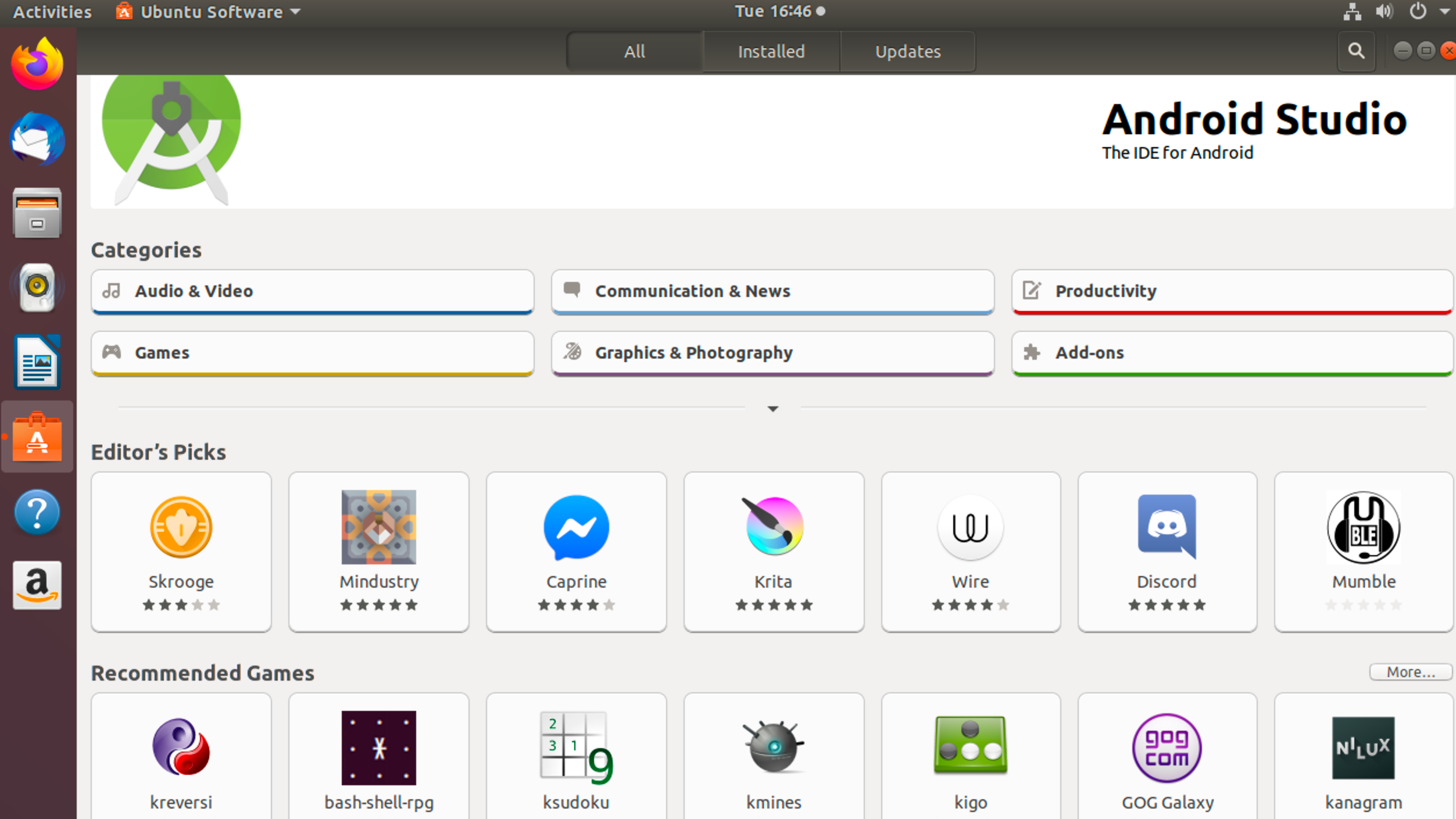Viewport: 1456px width, 819px height.
Task: Click the More... button for games
Action: point(1410,672)
